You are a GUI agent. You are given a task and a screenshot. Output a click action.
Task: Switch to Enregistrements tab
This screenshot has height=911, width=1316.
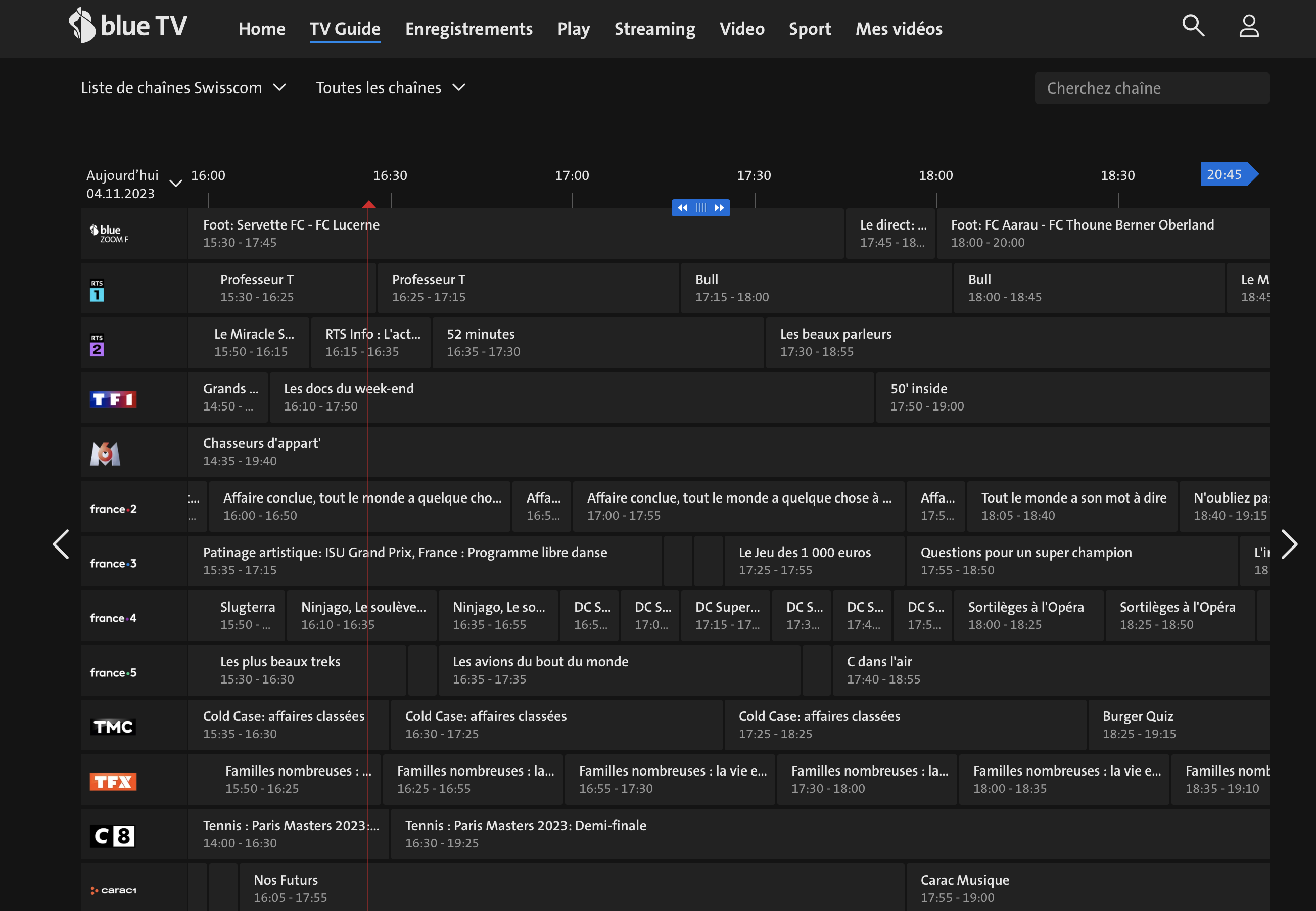click(x=468, y=29)
